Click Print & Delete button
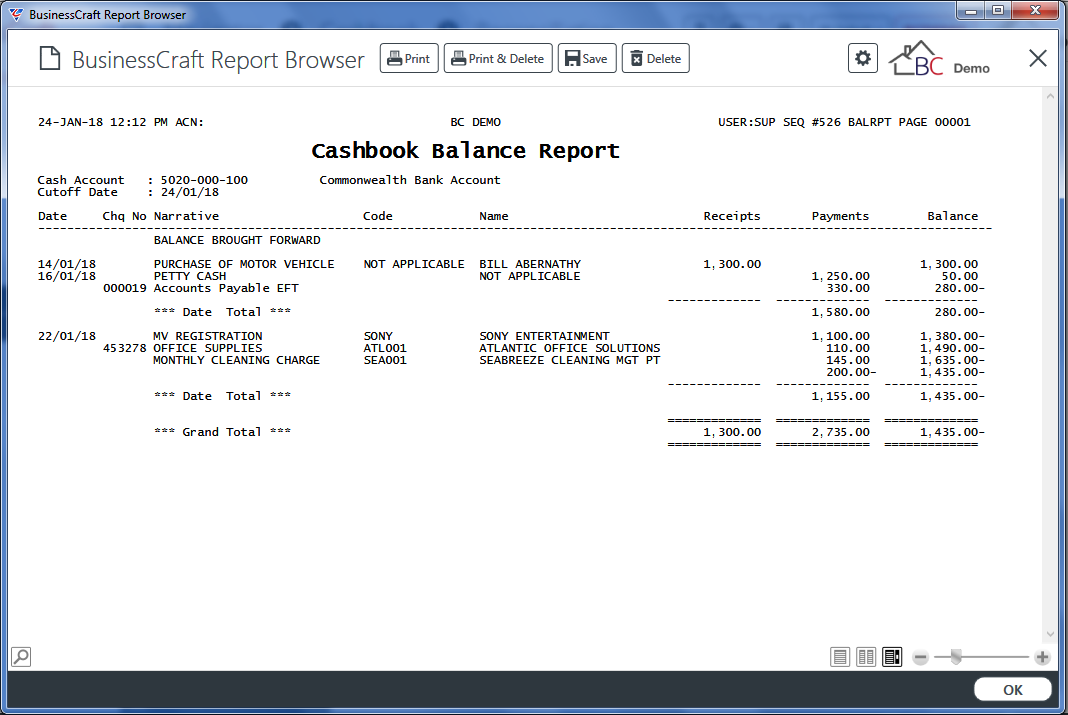 click(x=498, y=59)
